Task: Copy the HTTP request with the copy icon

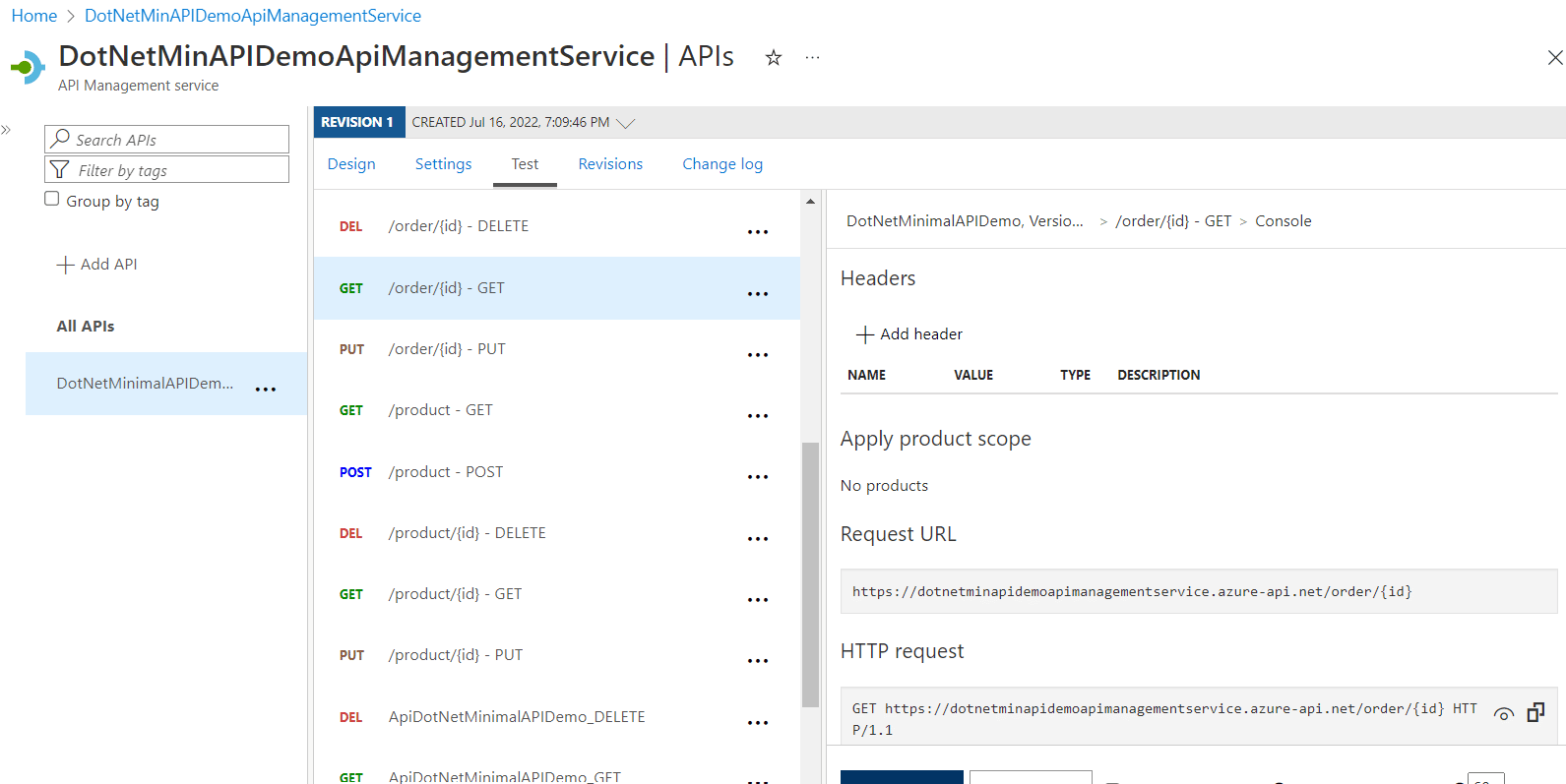Action: click(x=1535, y=712)
